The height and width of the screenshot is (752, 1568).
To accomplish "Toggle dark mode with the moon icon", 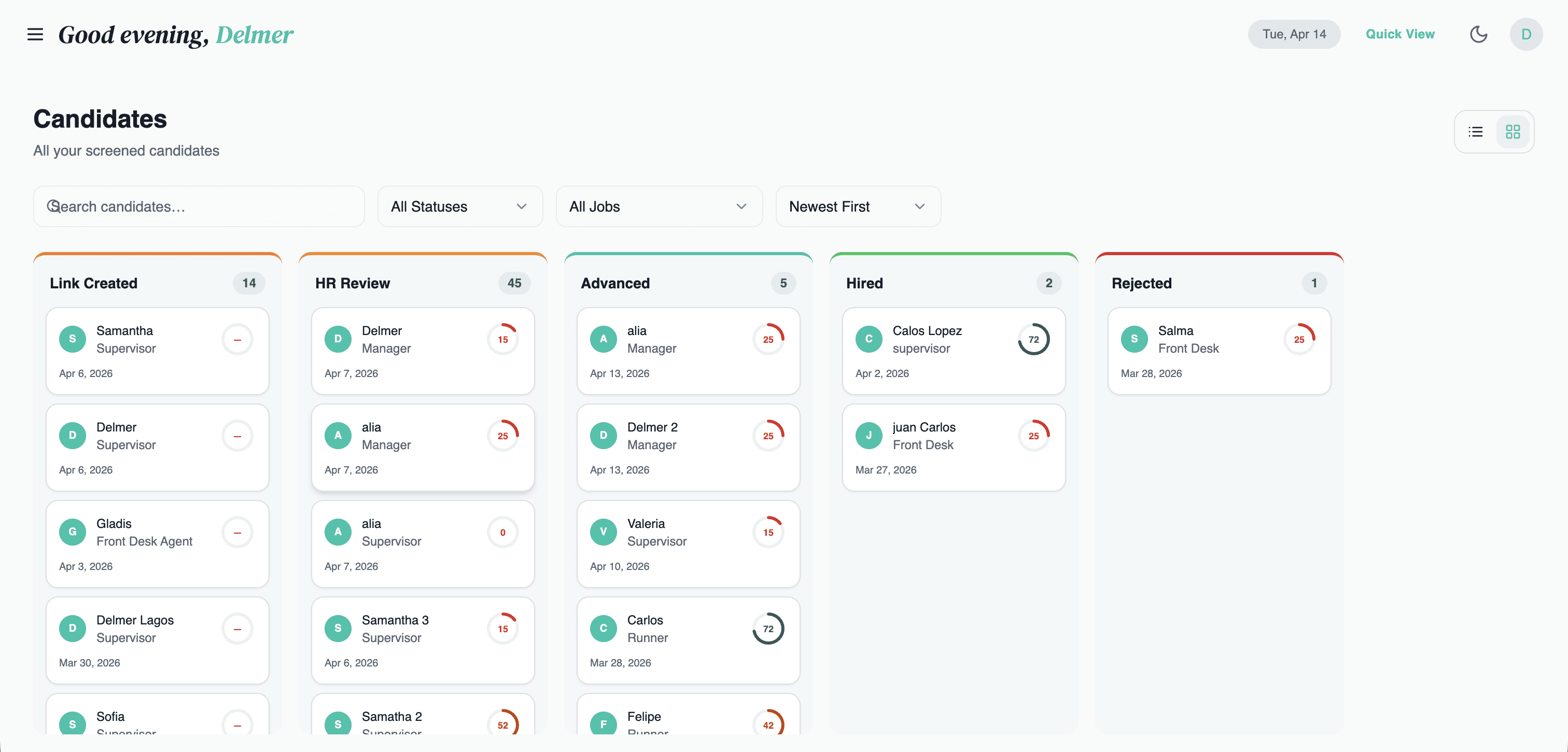I will tap(1478, 34).
